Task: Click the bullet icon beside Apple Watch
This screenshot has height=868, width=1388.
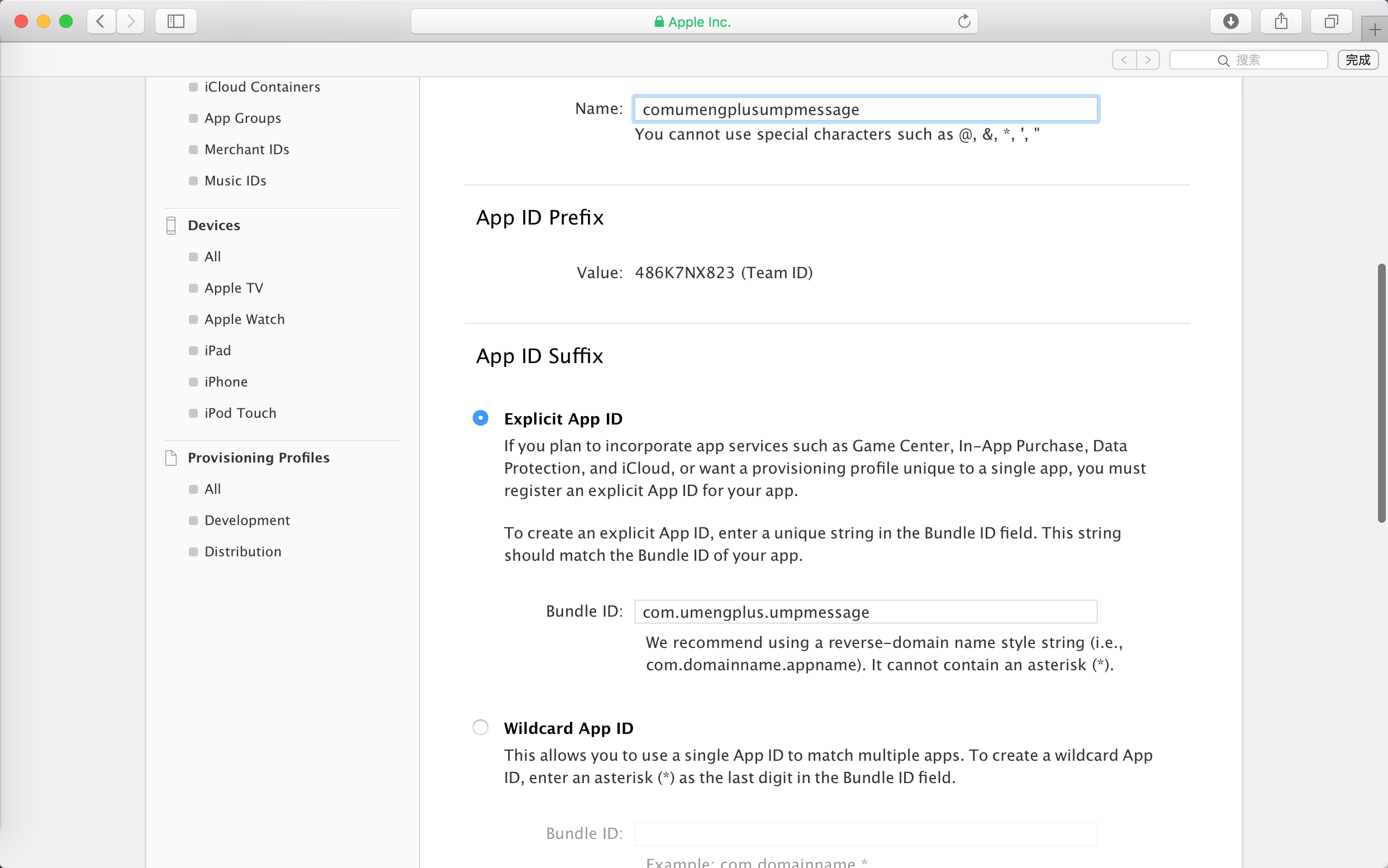Action: click(x=193, y=319)
